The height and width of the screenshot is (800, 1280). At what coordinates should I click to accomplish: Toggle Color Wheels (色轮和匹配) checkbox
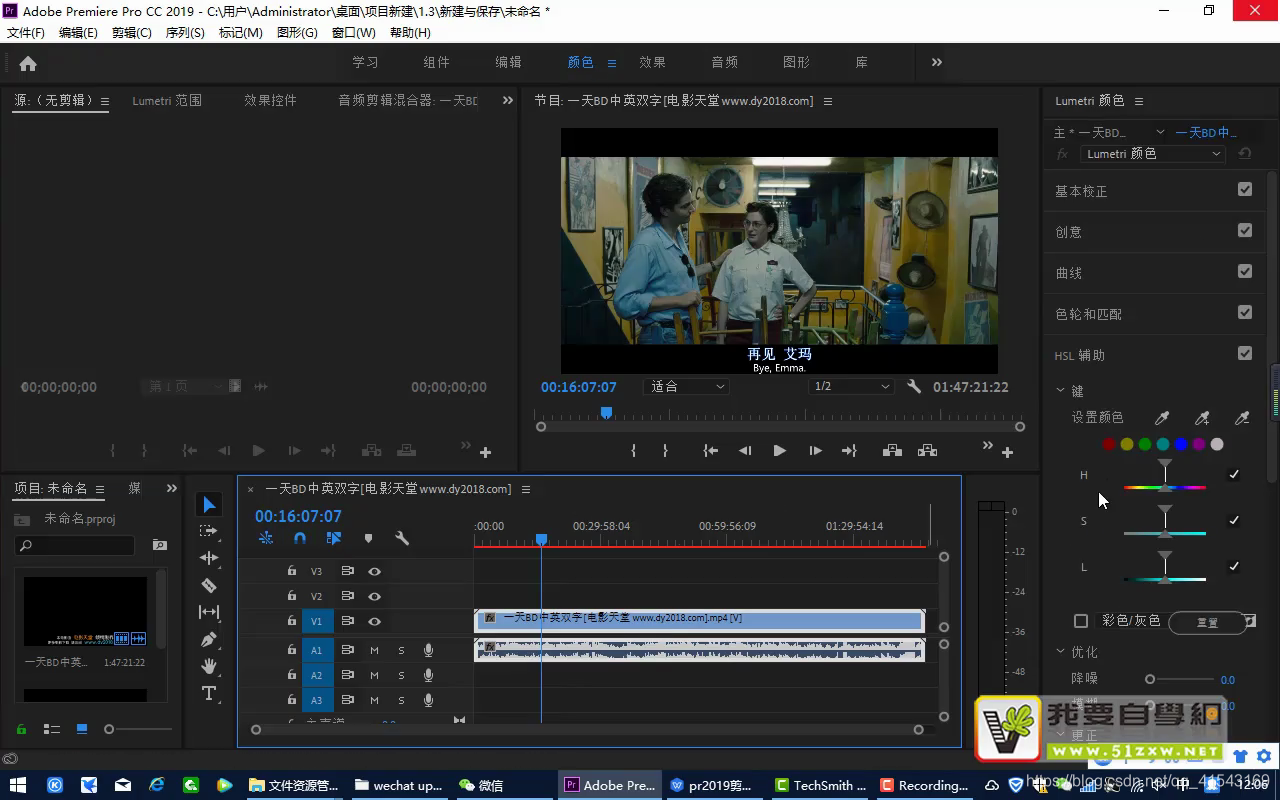click(1245, 312)
